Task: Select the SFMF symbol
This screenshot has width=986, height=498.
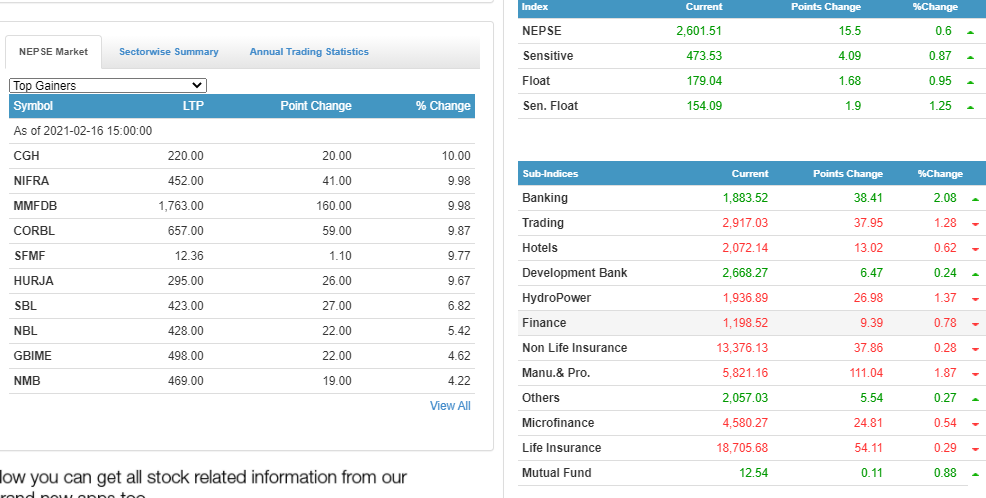Action: coord(30,256)
